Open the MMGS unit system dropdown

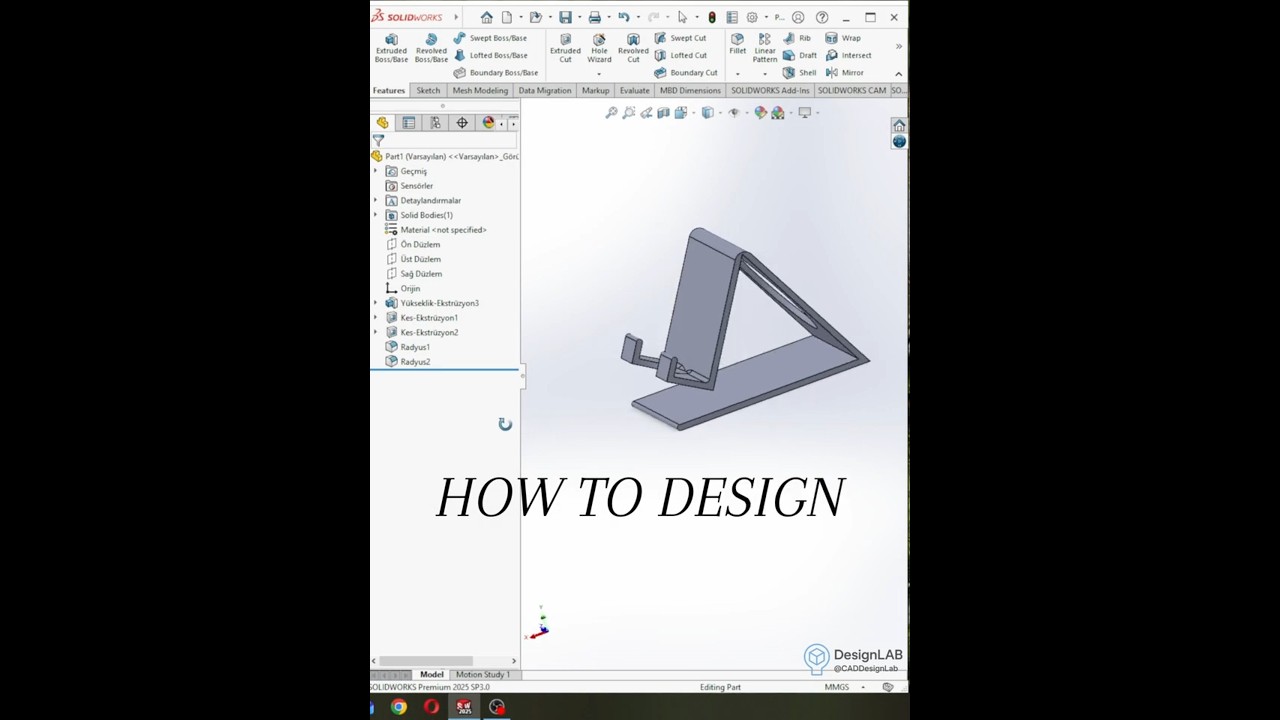point(863,687)
